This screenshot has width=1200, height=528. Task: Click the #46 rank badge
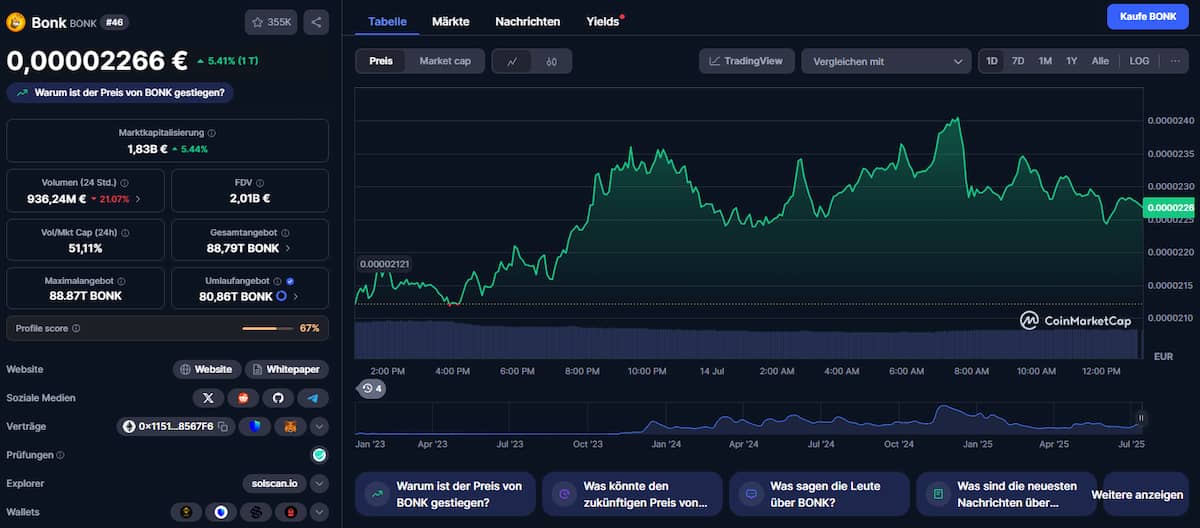(116, 22)
